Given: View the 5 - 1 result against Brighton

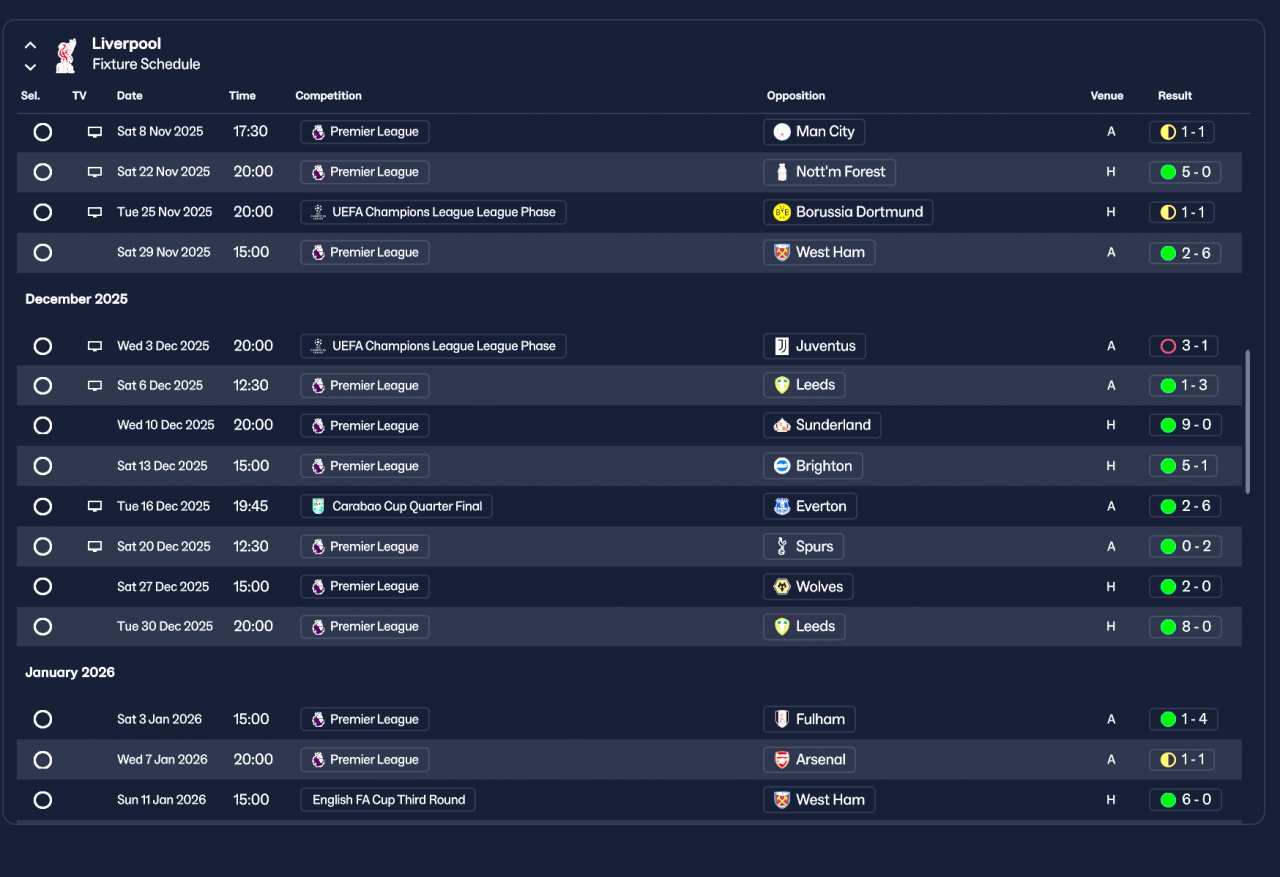Looking at the screenshot, I should coord(1185,466).
